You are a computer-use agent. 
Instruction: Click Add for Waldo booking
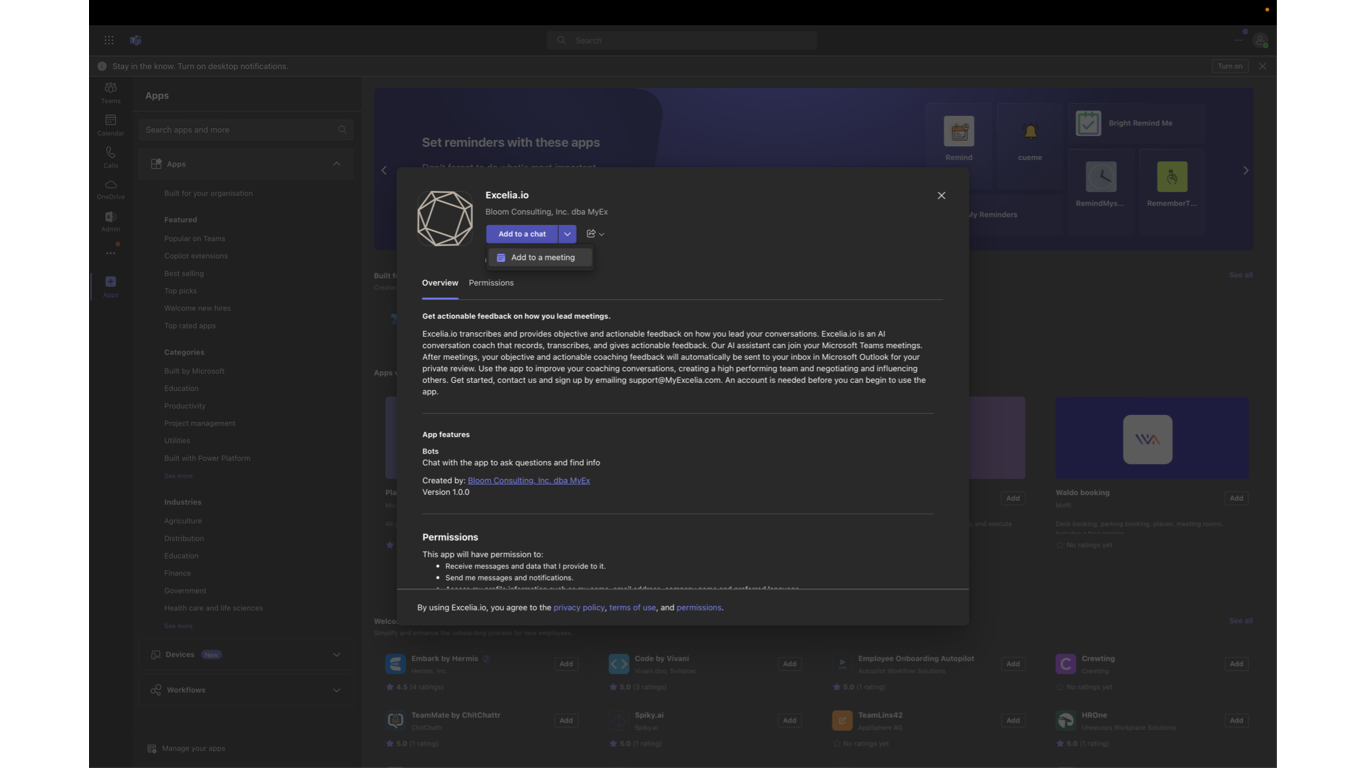(x=1236, y=498)
